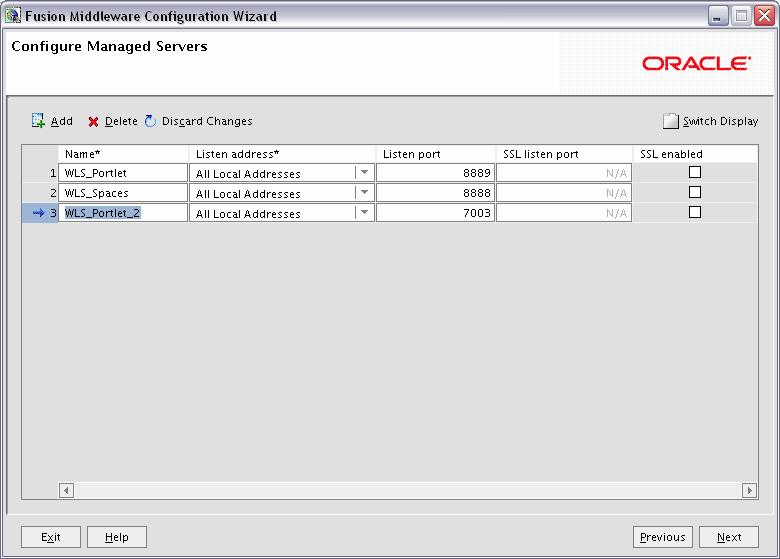Viewport: 780px width, 559px height.
Task: Click the SSL enabled column header
Action: coord(695,154)
